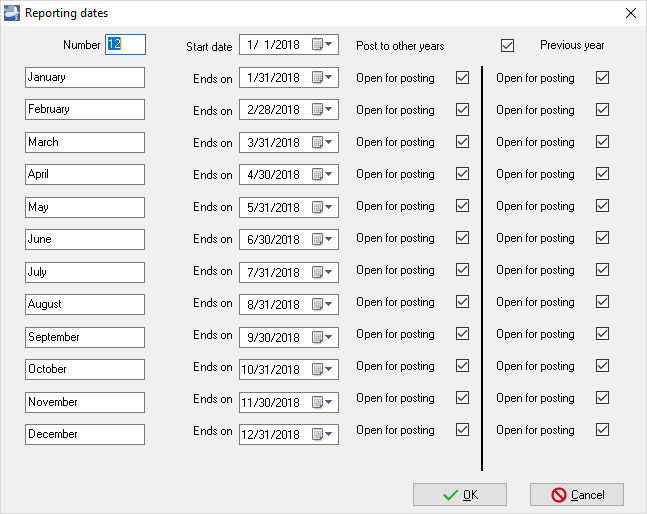
Task: Click the calendar icon for June end date
Action: coord(318,239)
